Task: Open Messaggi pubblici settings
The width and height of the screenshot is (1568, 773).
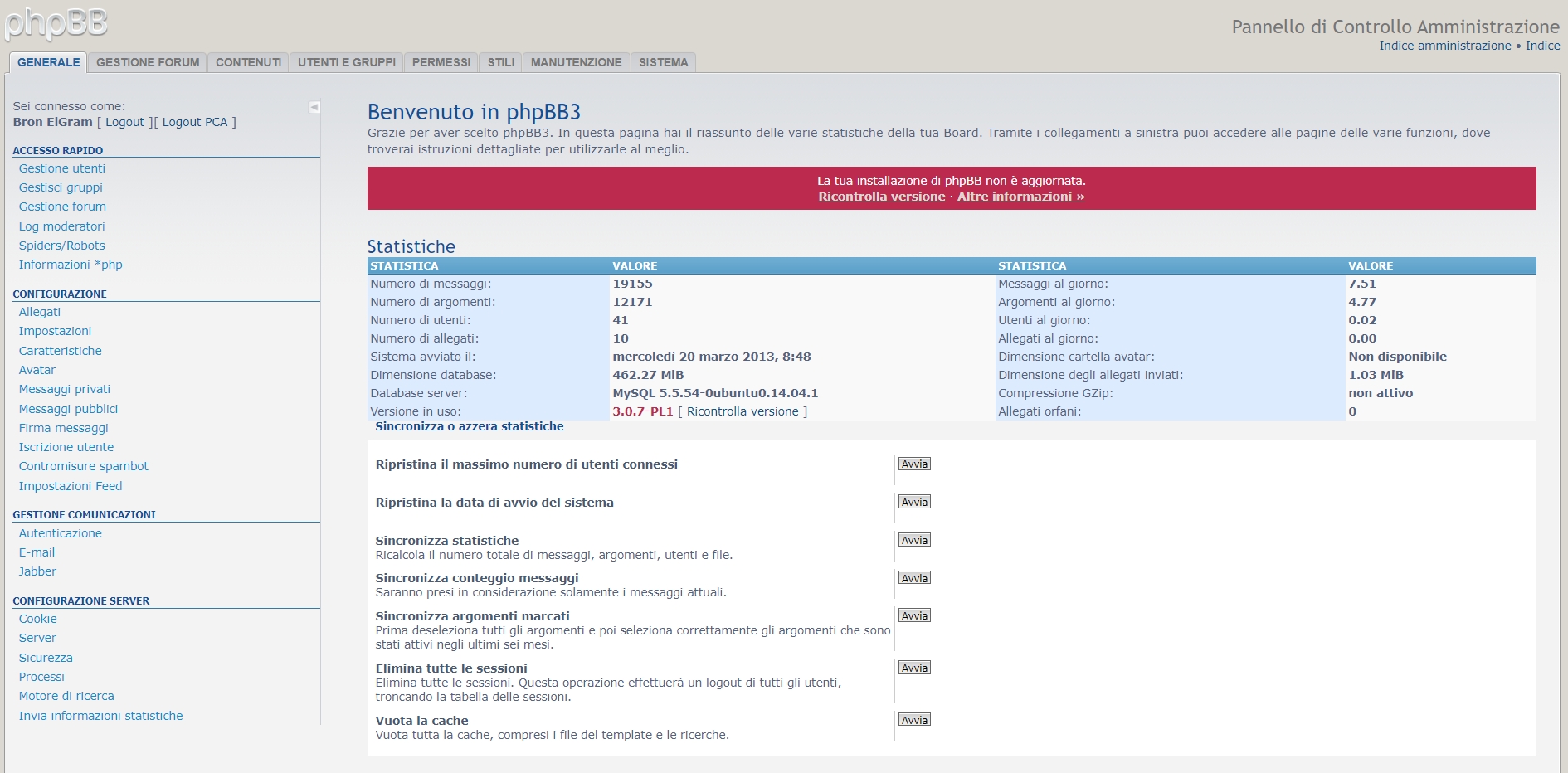Action: click(69, 409)
